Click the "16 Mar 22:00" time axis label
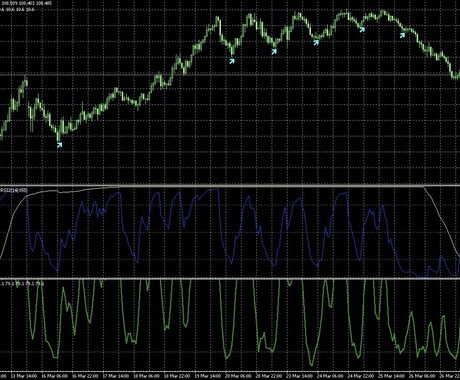Image resolution: width=460 pixels, height=380 pixels. click(85, 376)
